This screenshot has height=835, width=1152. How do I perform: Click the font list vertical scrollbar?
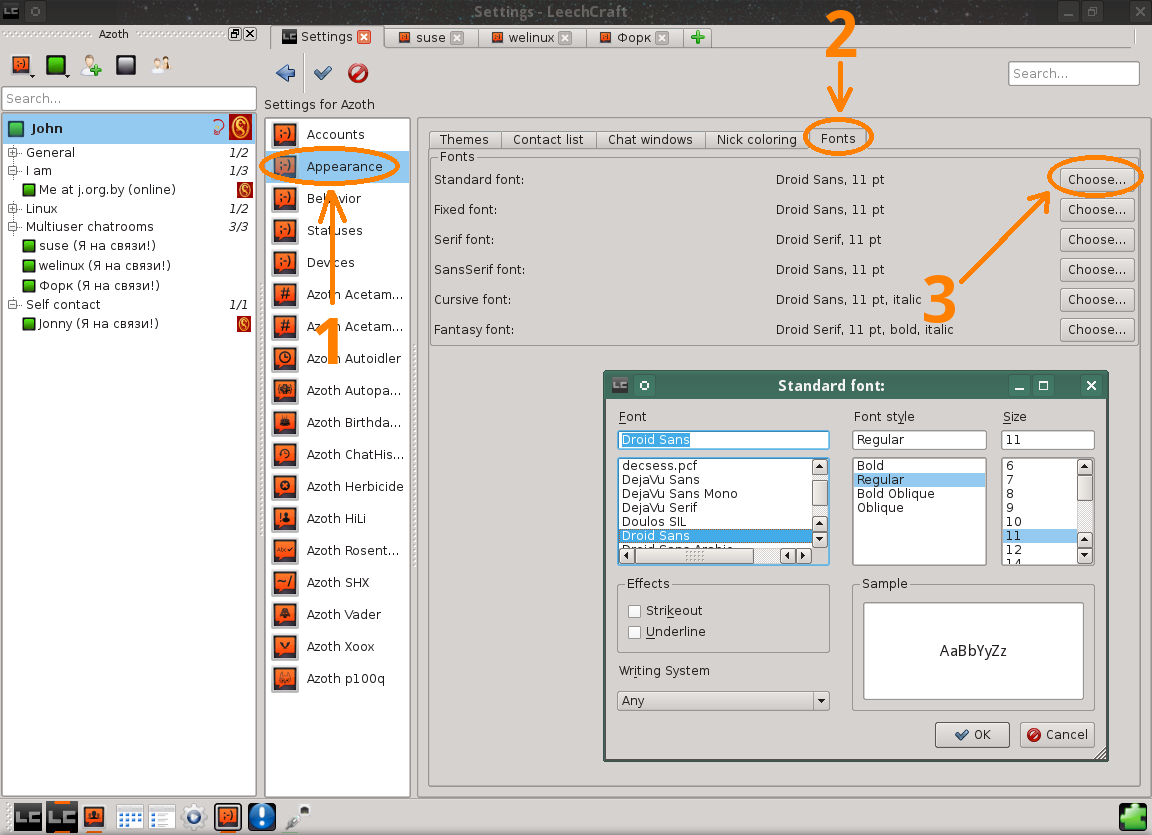click(820, 502)
